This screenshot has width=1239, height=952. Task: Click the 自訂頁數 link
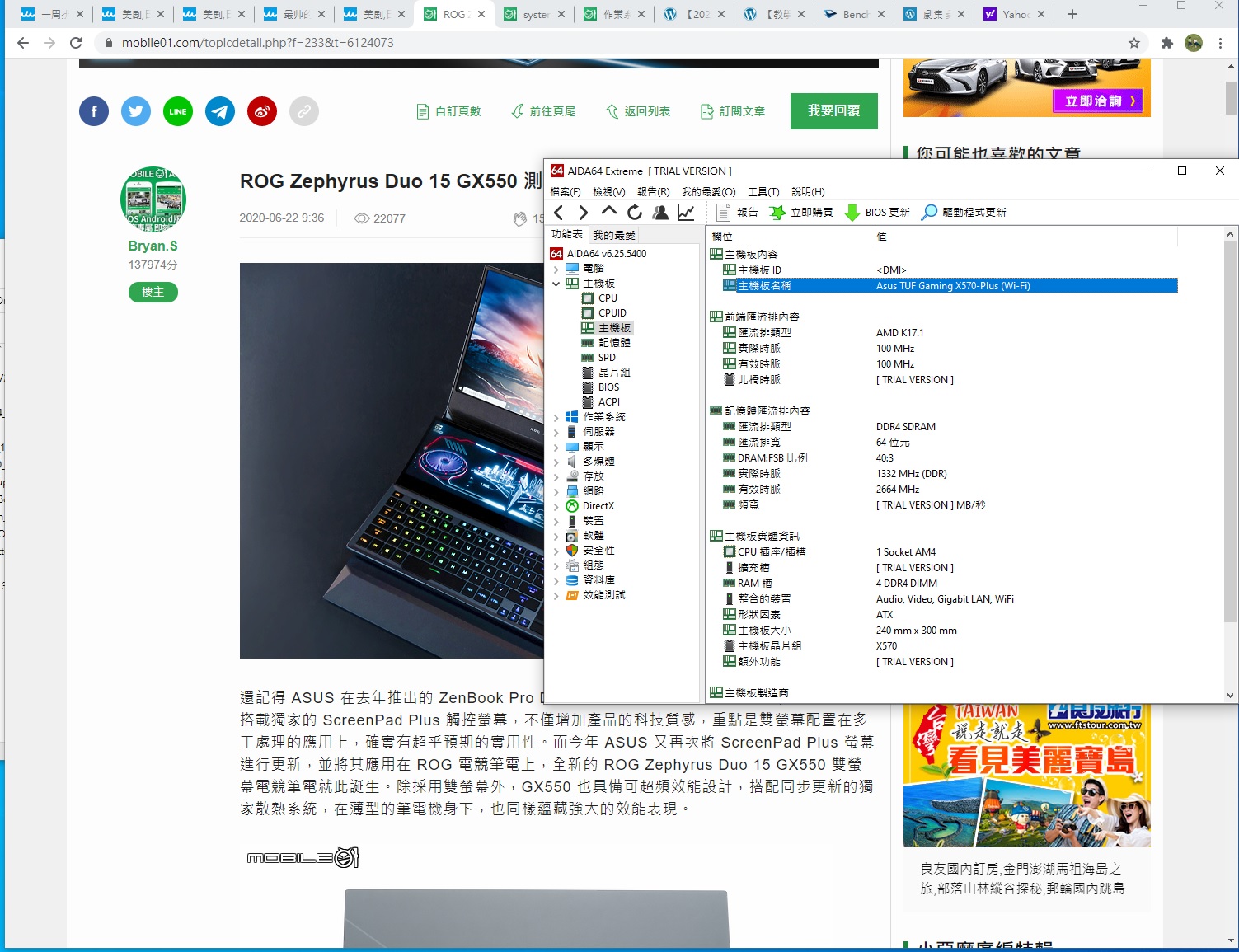coord(448,111)
